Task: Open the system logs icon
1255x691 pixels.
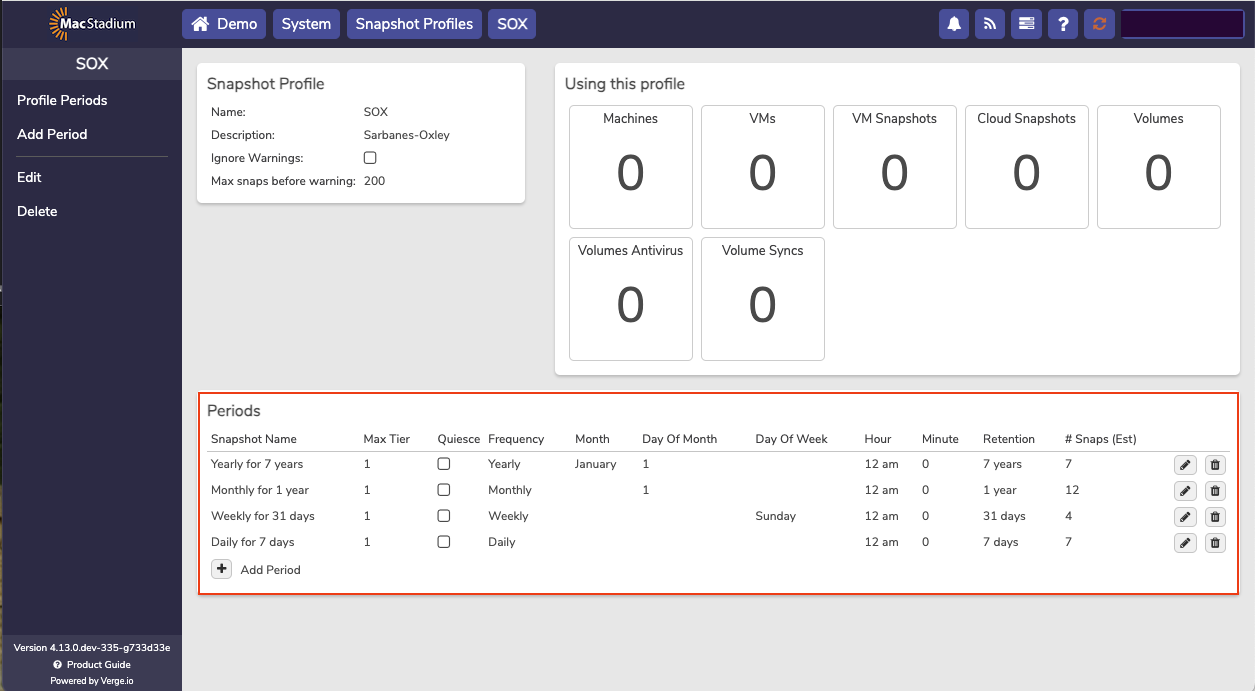Action: coord(1026,24)
